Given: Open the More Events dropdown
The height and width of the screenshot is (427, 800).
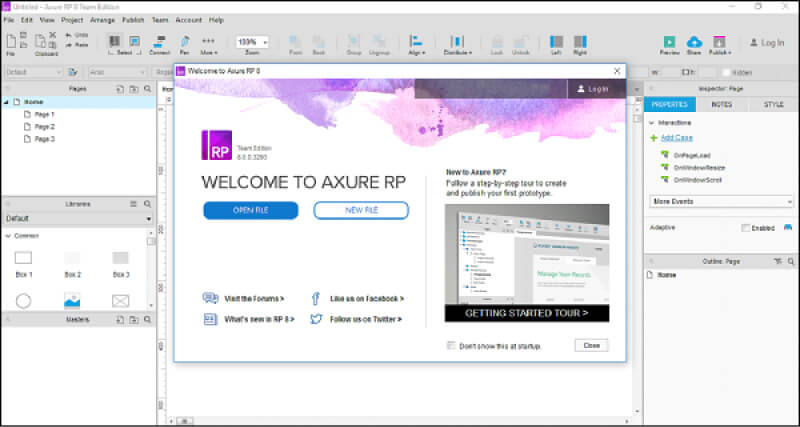Looking at the screenshot, I should pyautogui.click(x=720, y=201).
